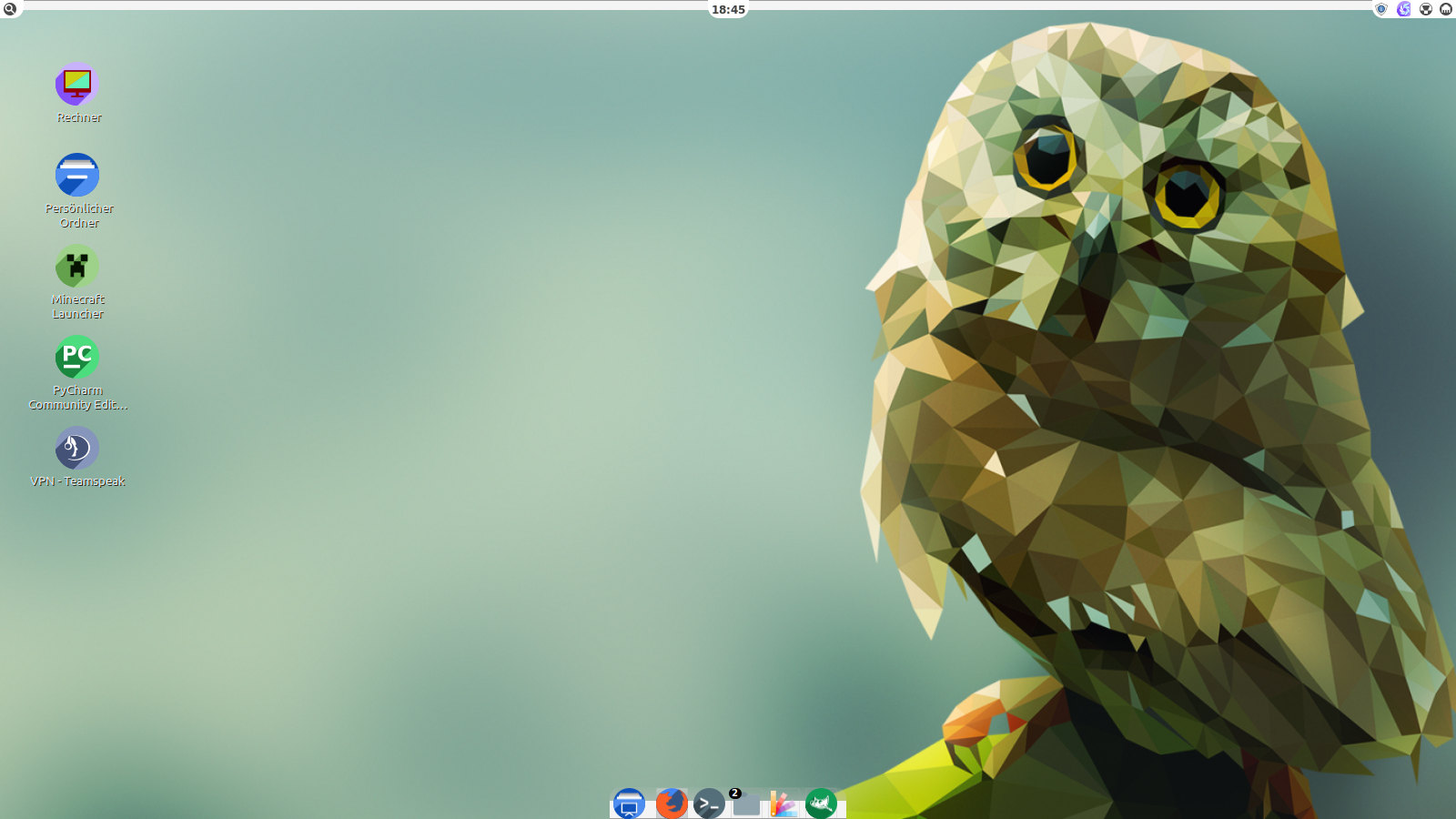Launch GIMP from the dock
Screen dimensions: 1456x819
point(821,804)
